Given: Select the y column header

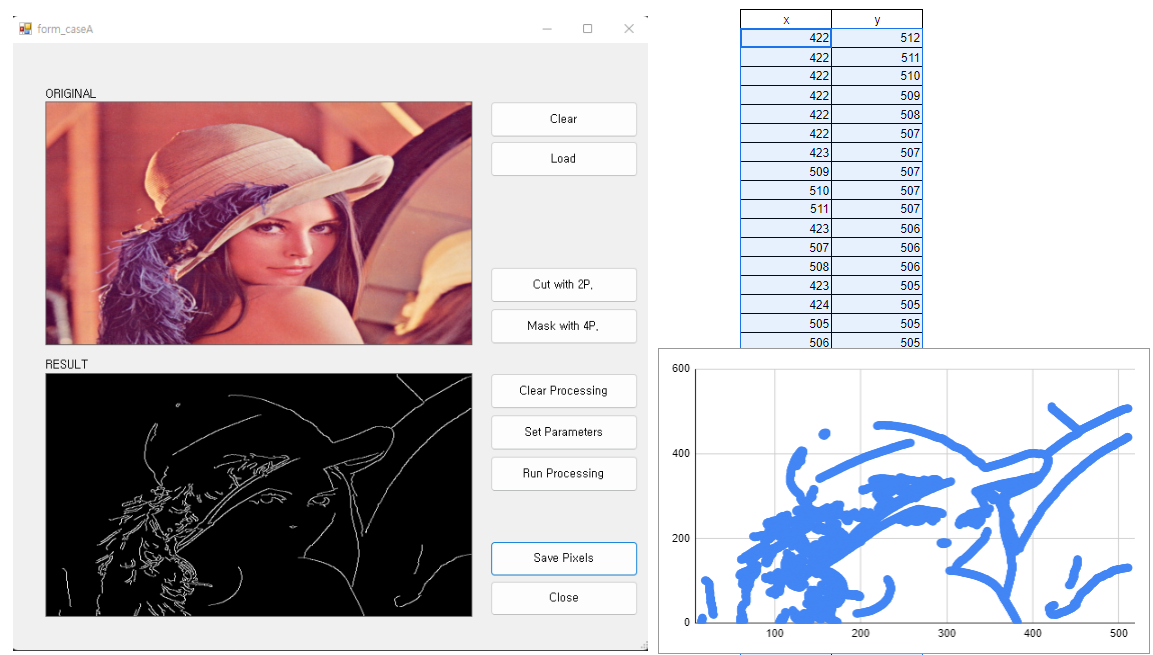Looking at the screenshot, I should [877, 19].
